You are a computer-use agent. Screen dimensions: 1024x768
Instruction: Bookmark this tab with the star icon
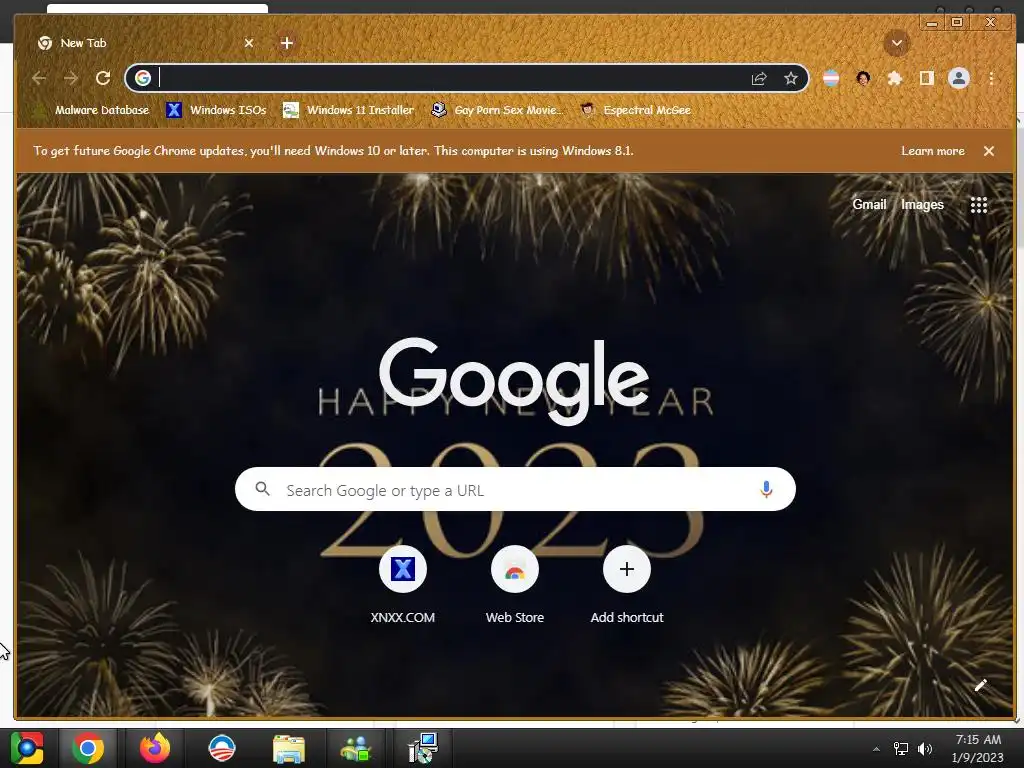pyautogui.click(x=791, y=78)
